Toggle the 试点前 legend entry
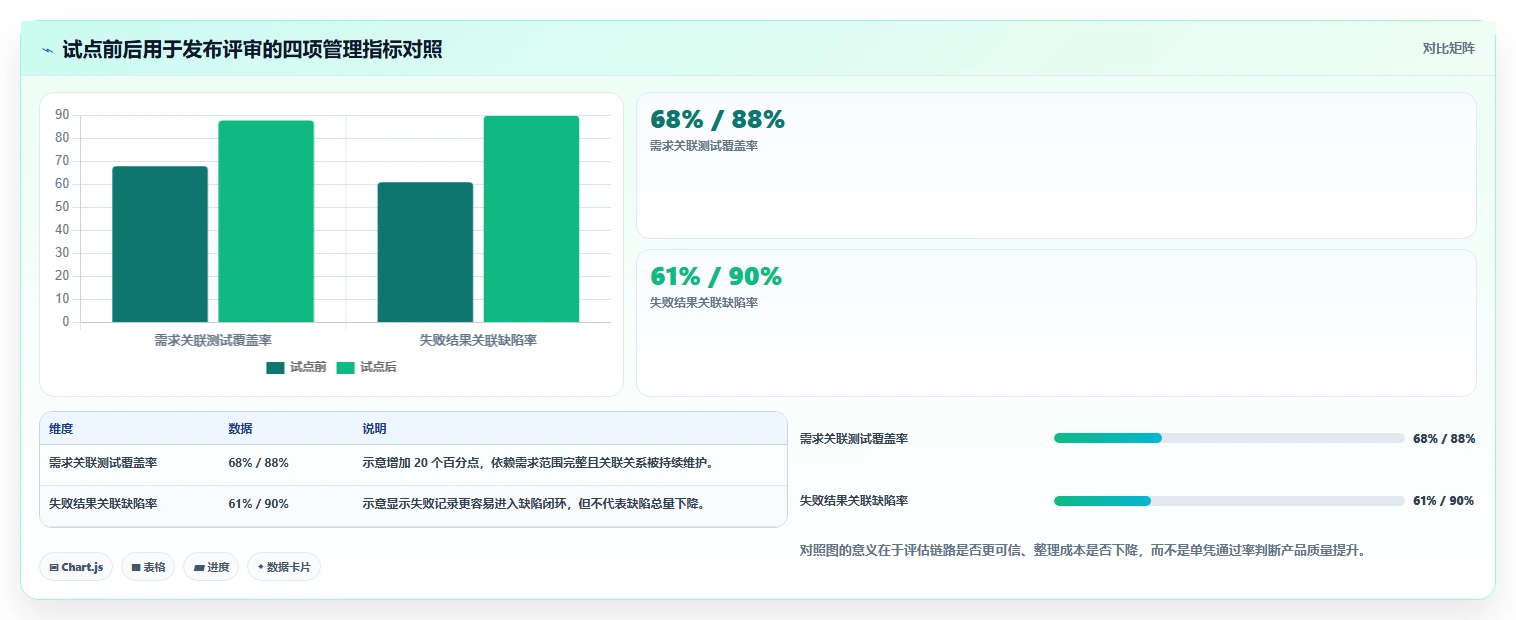 pyautogui.click(x=296, y=367)
